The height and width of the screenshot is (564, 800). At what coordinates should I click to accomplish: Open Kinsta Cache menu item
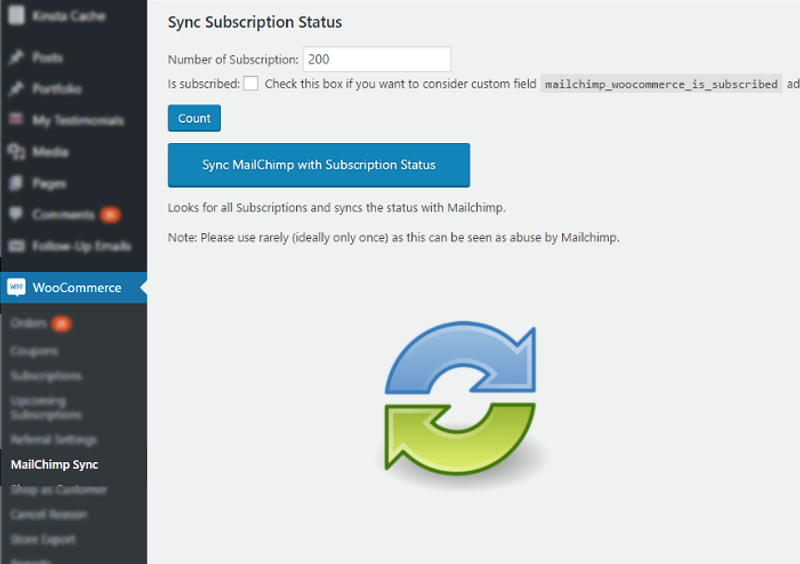(x=69, y=16)
